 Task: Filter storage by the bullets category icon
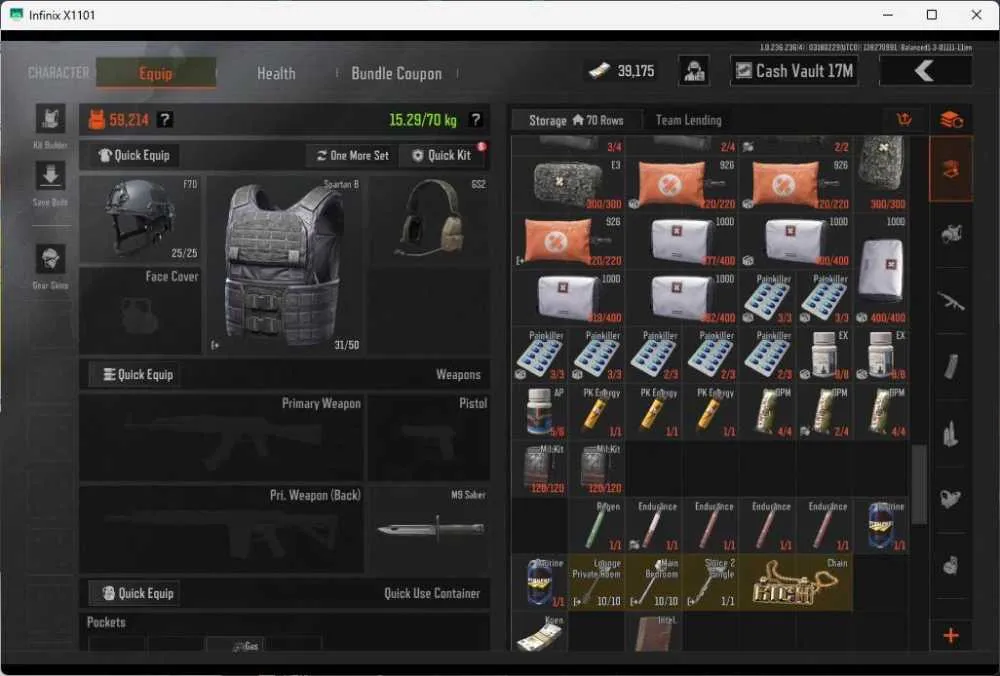click(951, 433)
